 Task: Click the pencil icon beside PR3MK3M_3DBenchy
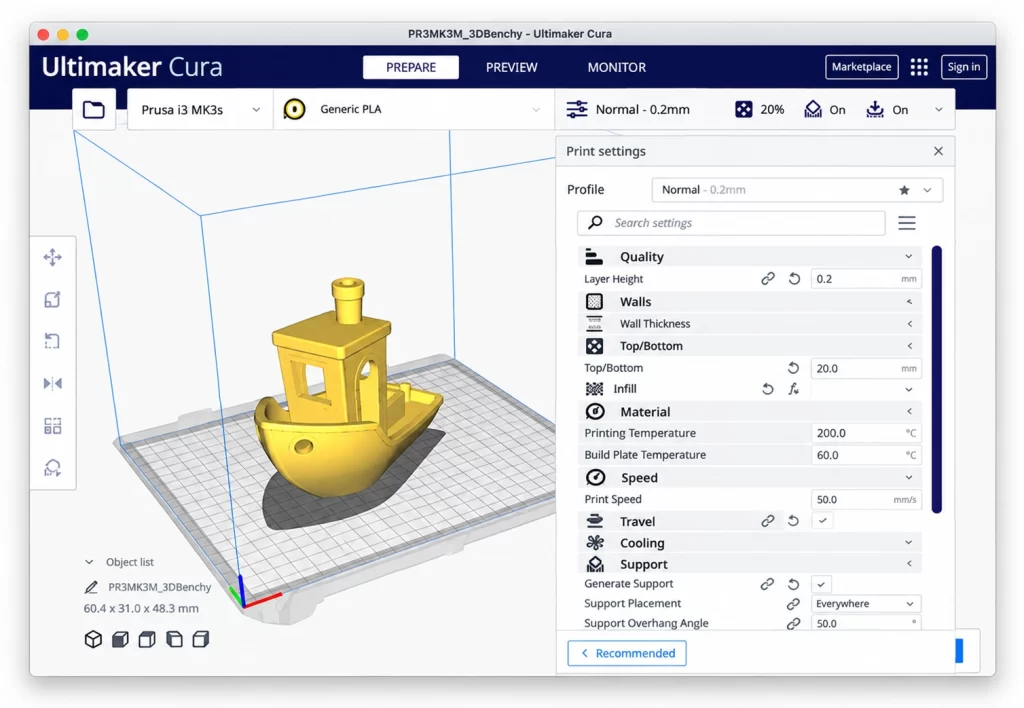click(x=91, y=587)
